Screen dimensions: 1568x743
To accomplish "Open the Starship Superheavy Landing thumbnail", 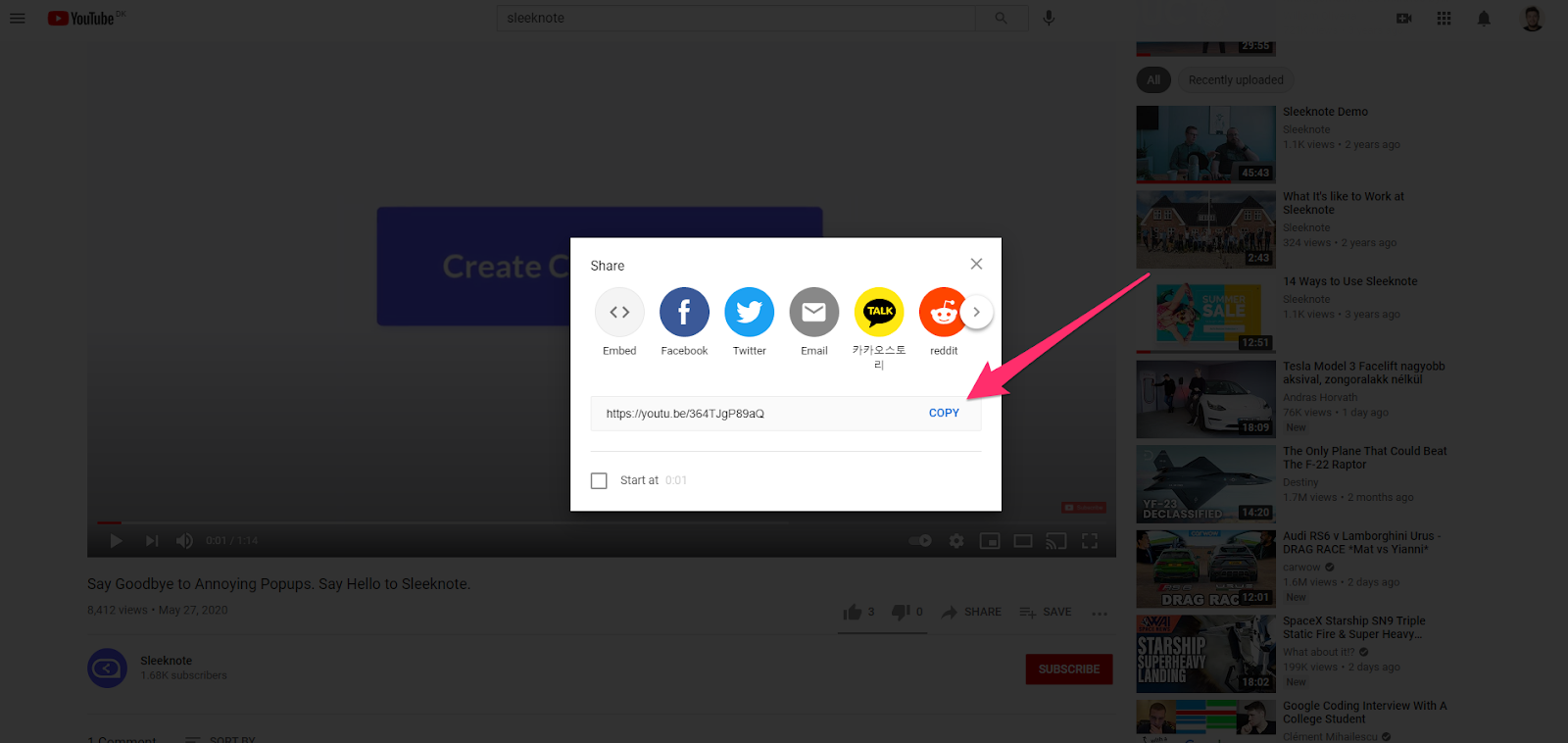I will 1206,654.
